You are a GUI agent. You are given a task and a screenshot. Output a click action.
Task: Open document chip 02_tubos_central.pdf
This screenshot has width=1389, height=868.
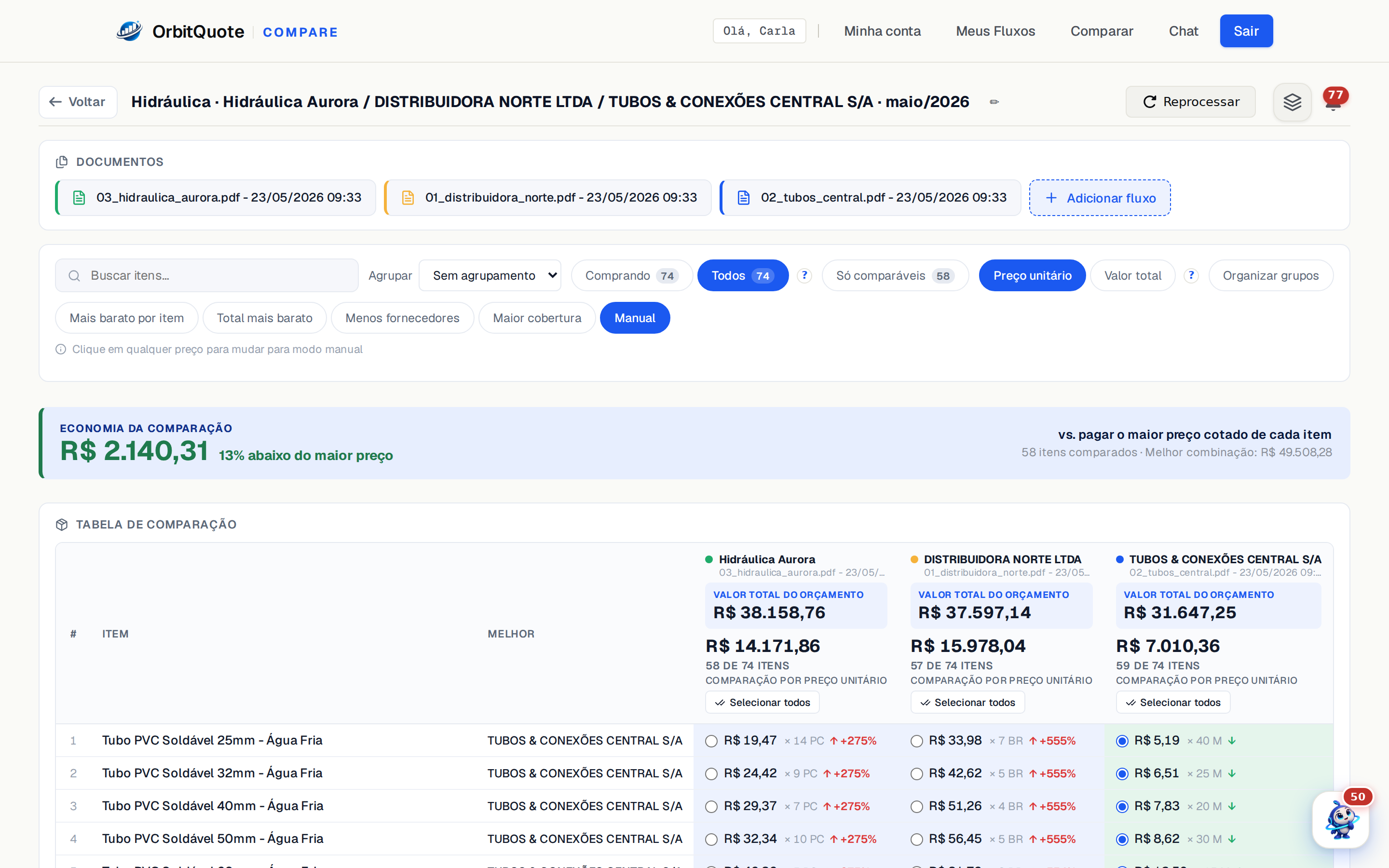click(x=870, y=198)
